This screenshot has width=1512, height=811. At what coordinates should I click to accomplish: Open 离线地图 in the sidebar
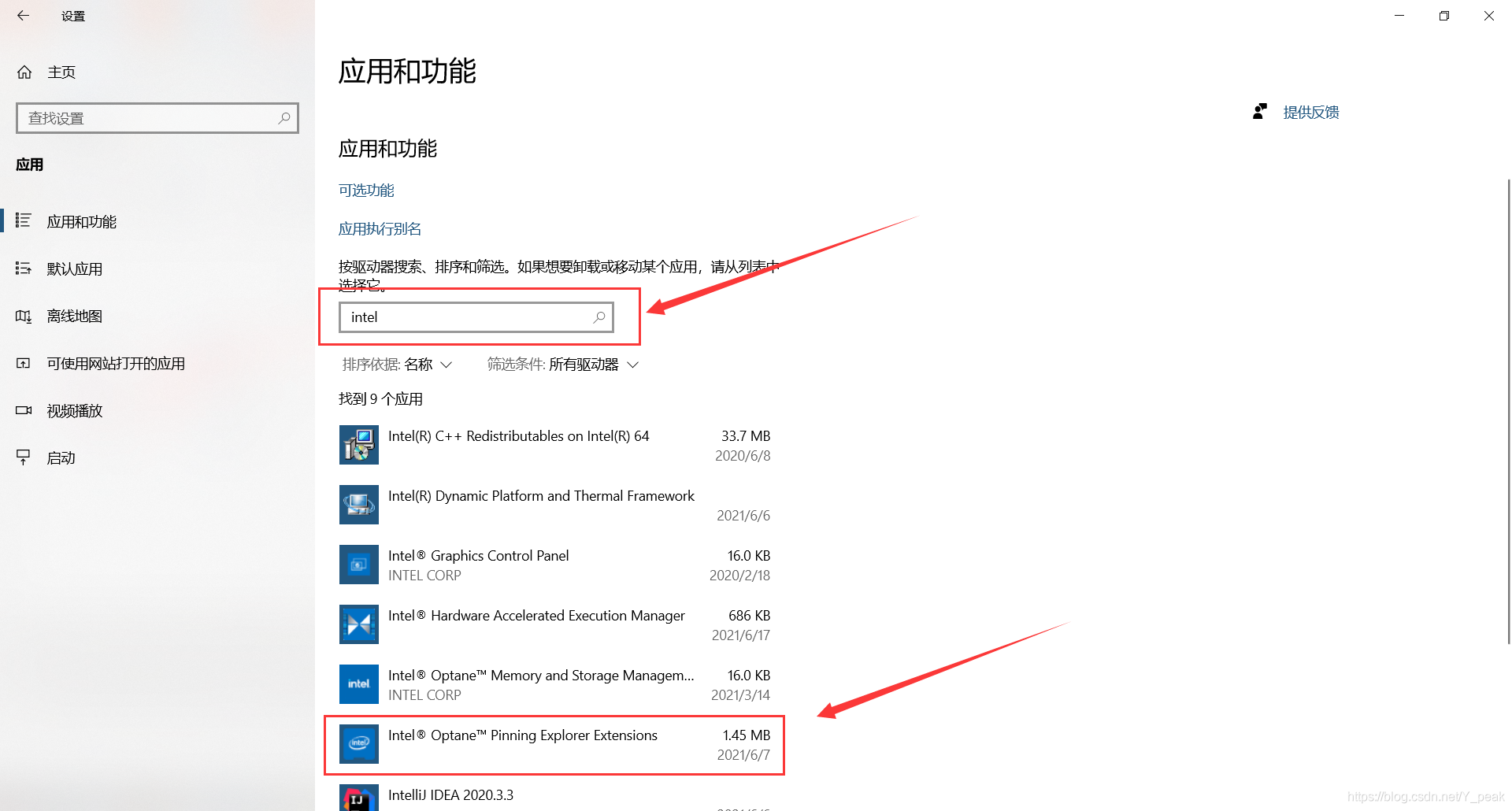click(157, 316)
